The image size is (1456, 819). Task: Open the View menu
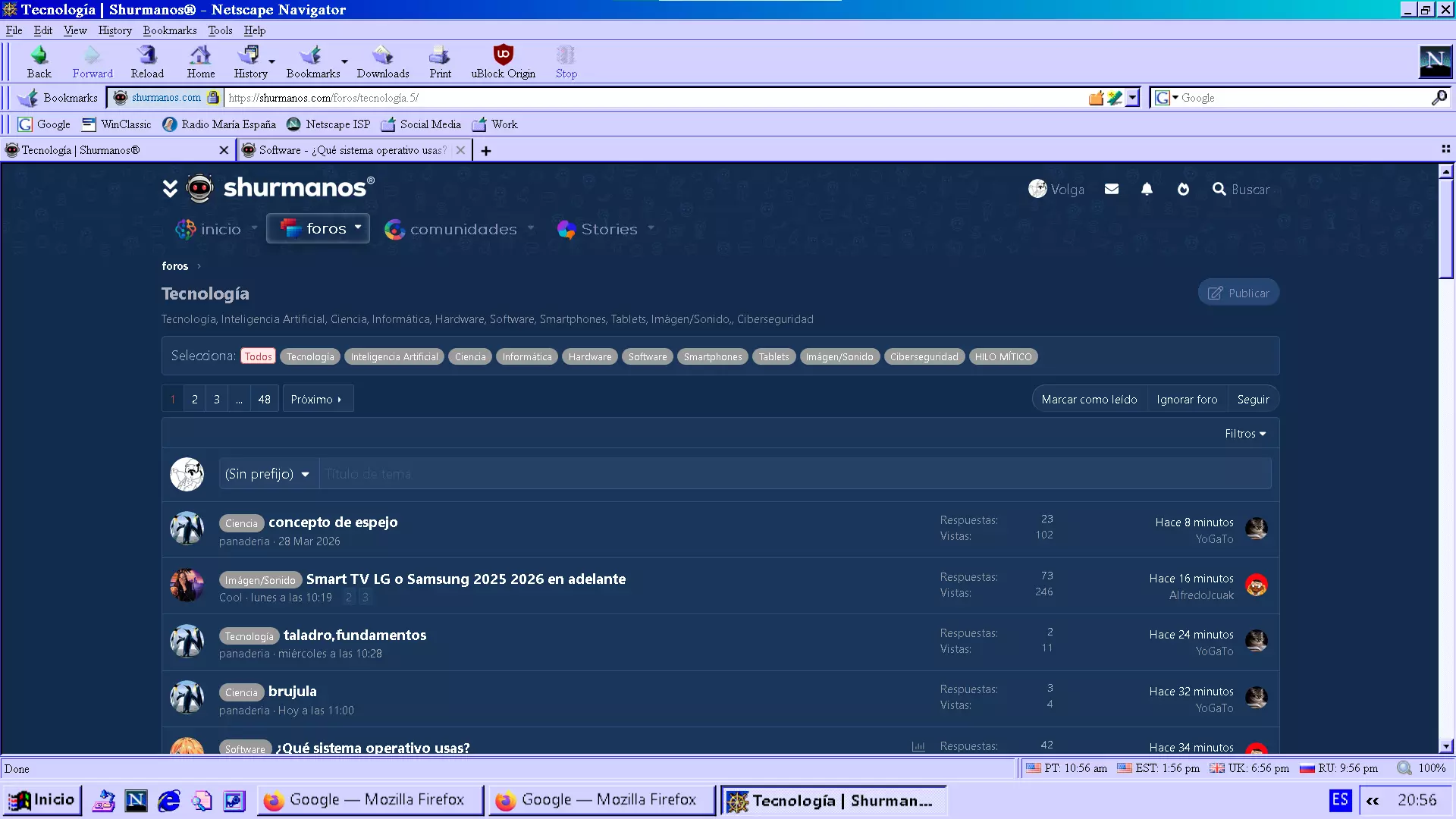pos(75,30)
